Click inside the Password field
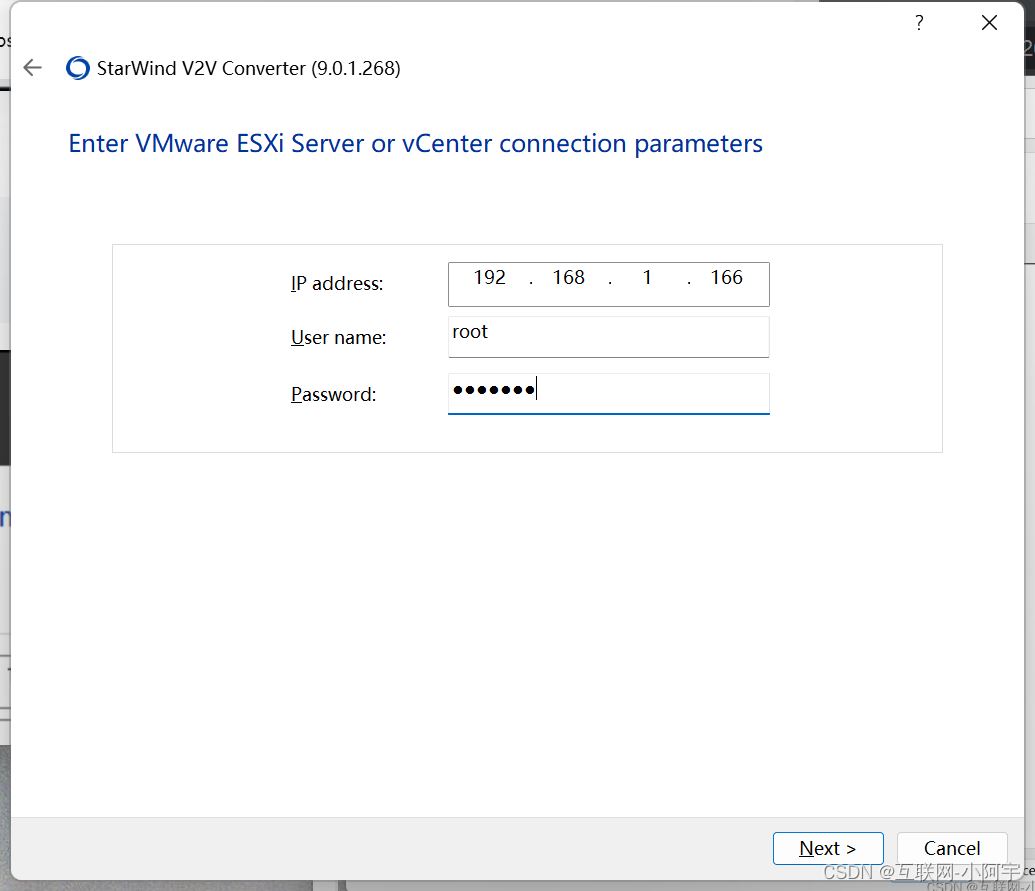Screen dimensions: 1035x891 click(609, 394)
